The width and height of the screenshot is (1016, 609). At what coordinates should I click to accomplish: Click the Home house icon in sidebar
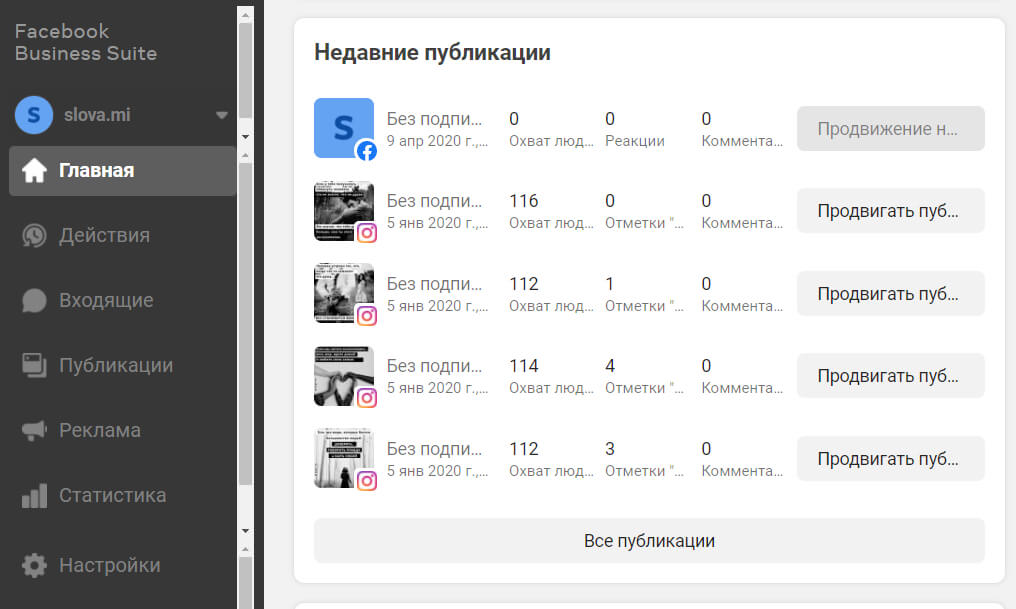[34, 171]
